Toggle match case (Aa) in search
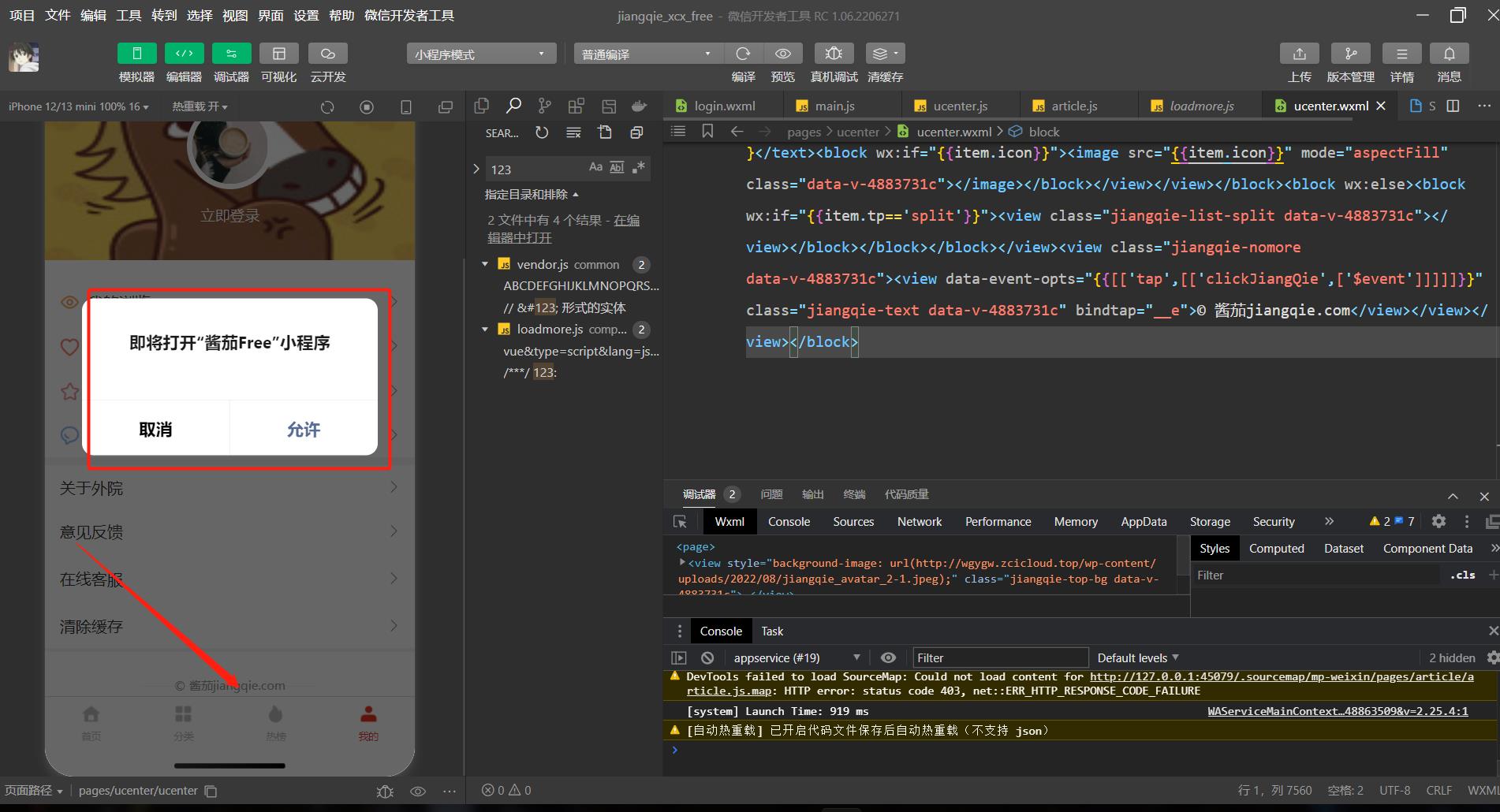Viewport: 1500px width, 812px height. point(595,168)
